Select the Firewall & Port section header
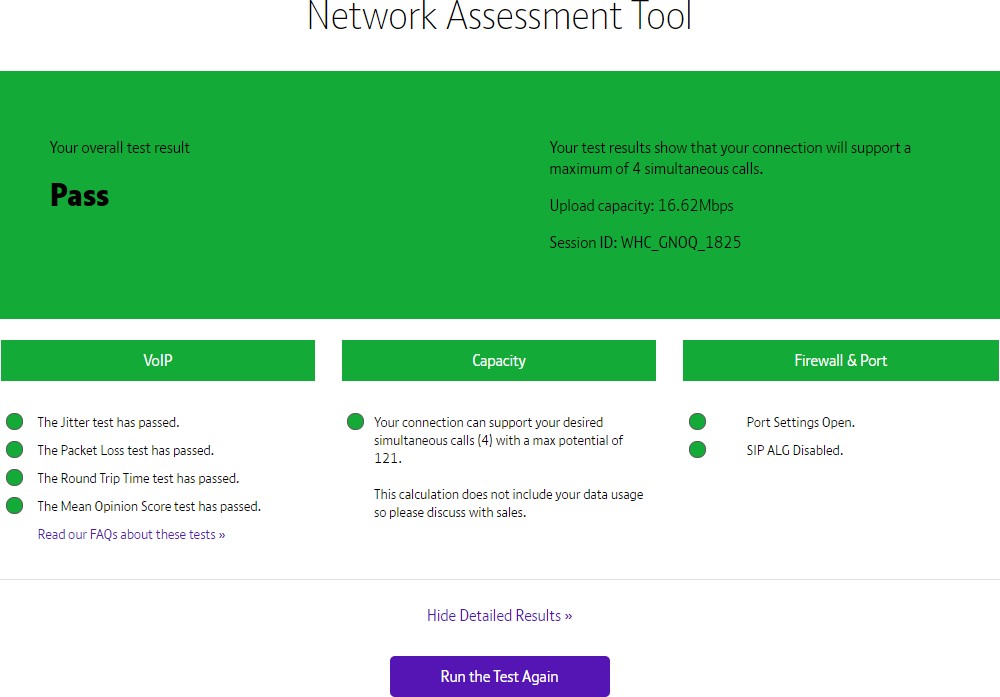 coord(841,360)
